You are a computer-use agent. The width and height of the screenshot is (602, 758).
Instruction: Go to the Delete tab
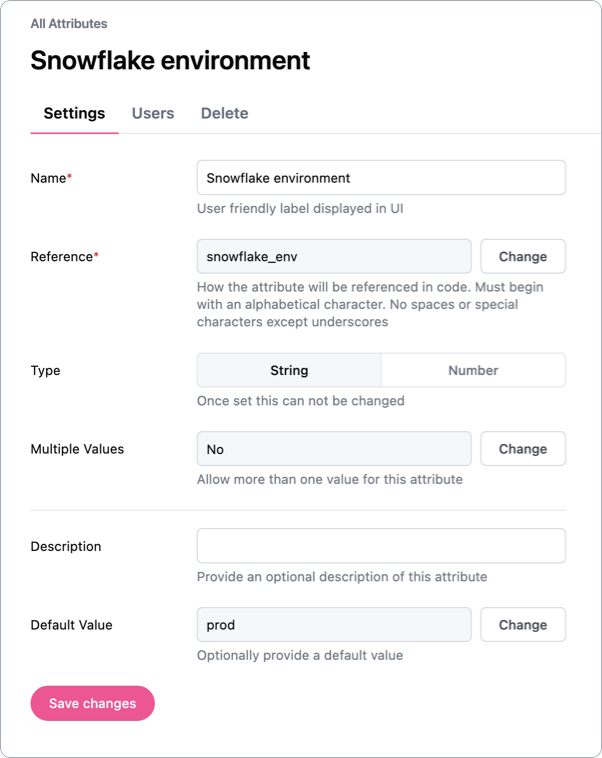pos(224,113)
